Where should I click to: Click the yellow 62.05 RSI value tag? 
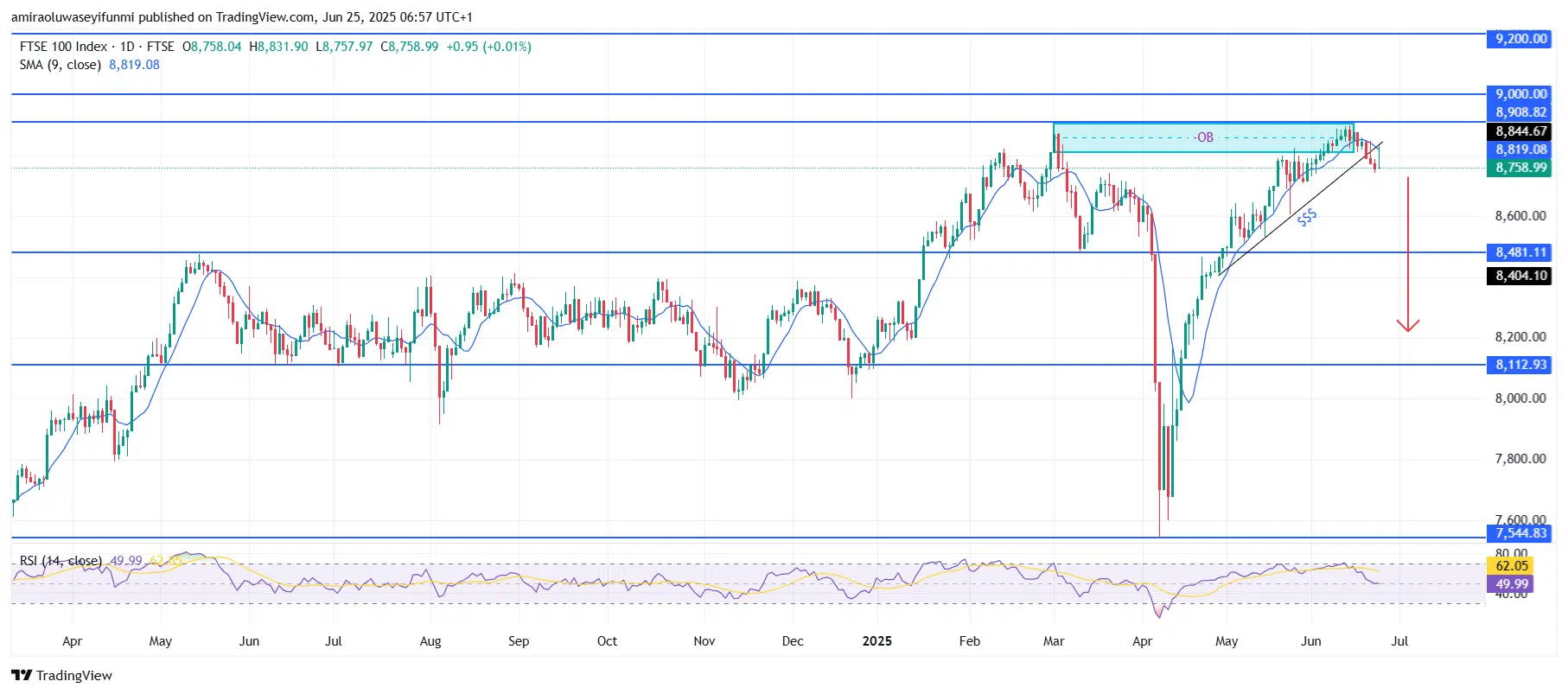point(1512,566)
